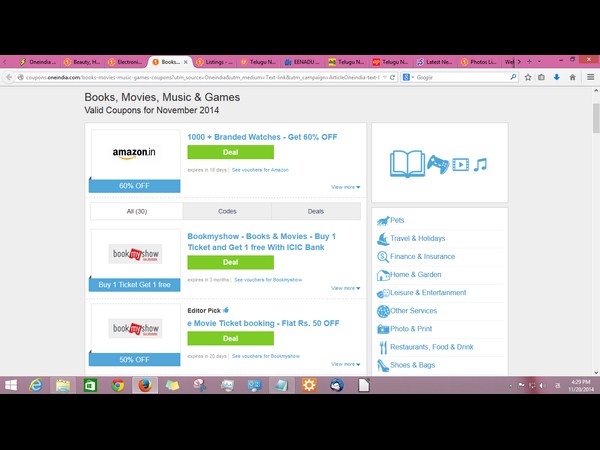
Task: Click the Pets category dog icon
Action: tap(382, 221)
